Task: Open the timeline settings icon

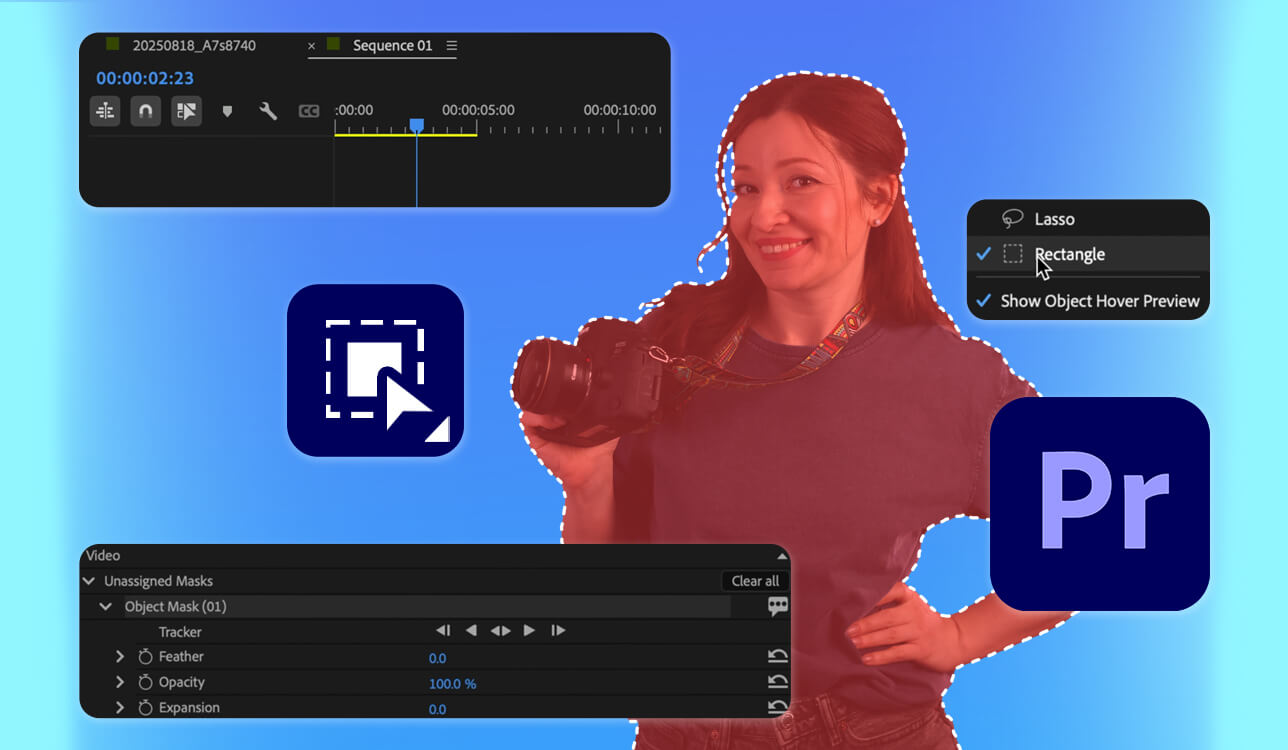Action: [x=104, y=111]
